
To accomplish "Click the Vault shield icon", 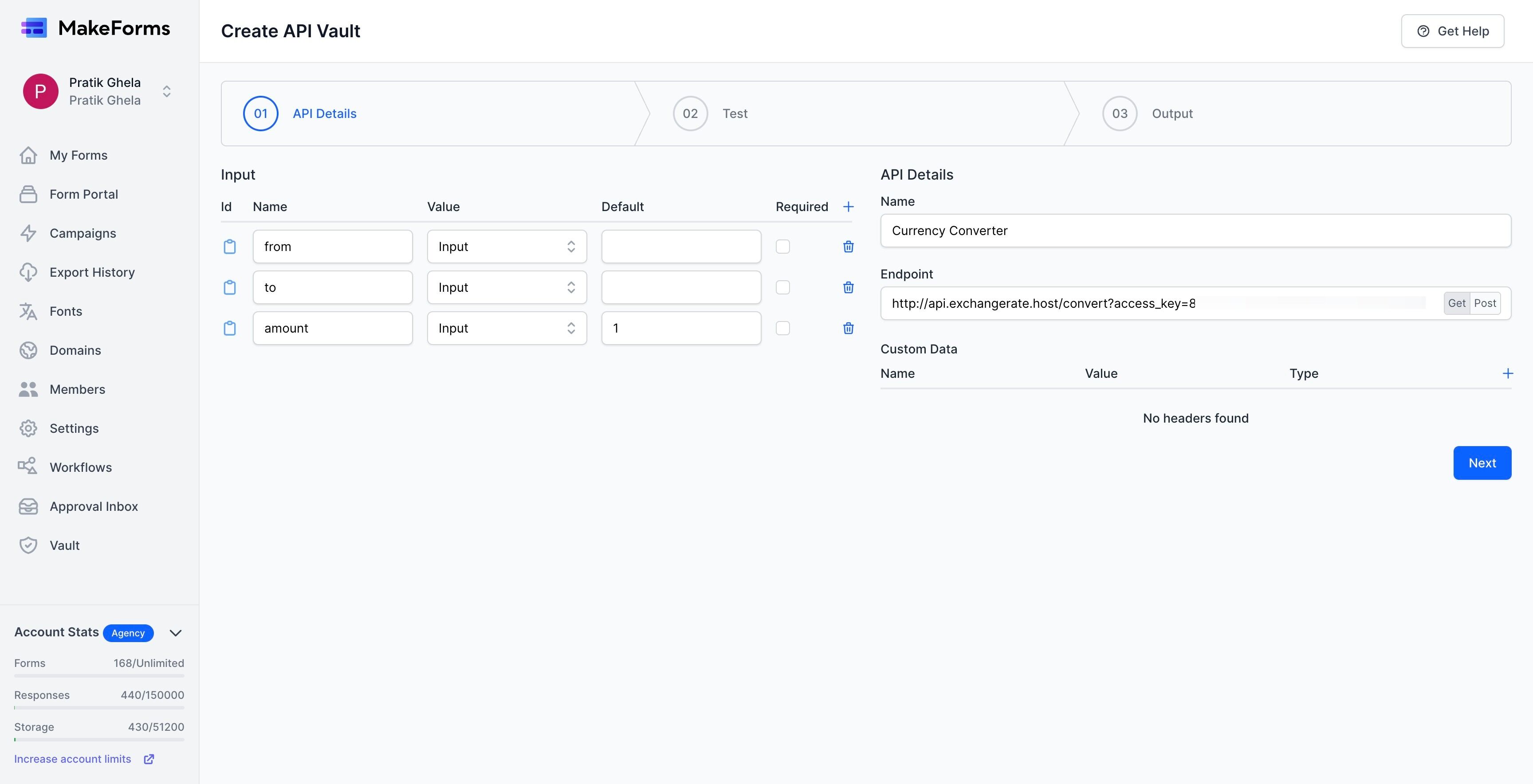I will coord(28,545).
